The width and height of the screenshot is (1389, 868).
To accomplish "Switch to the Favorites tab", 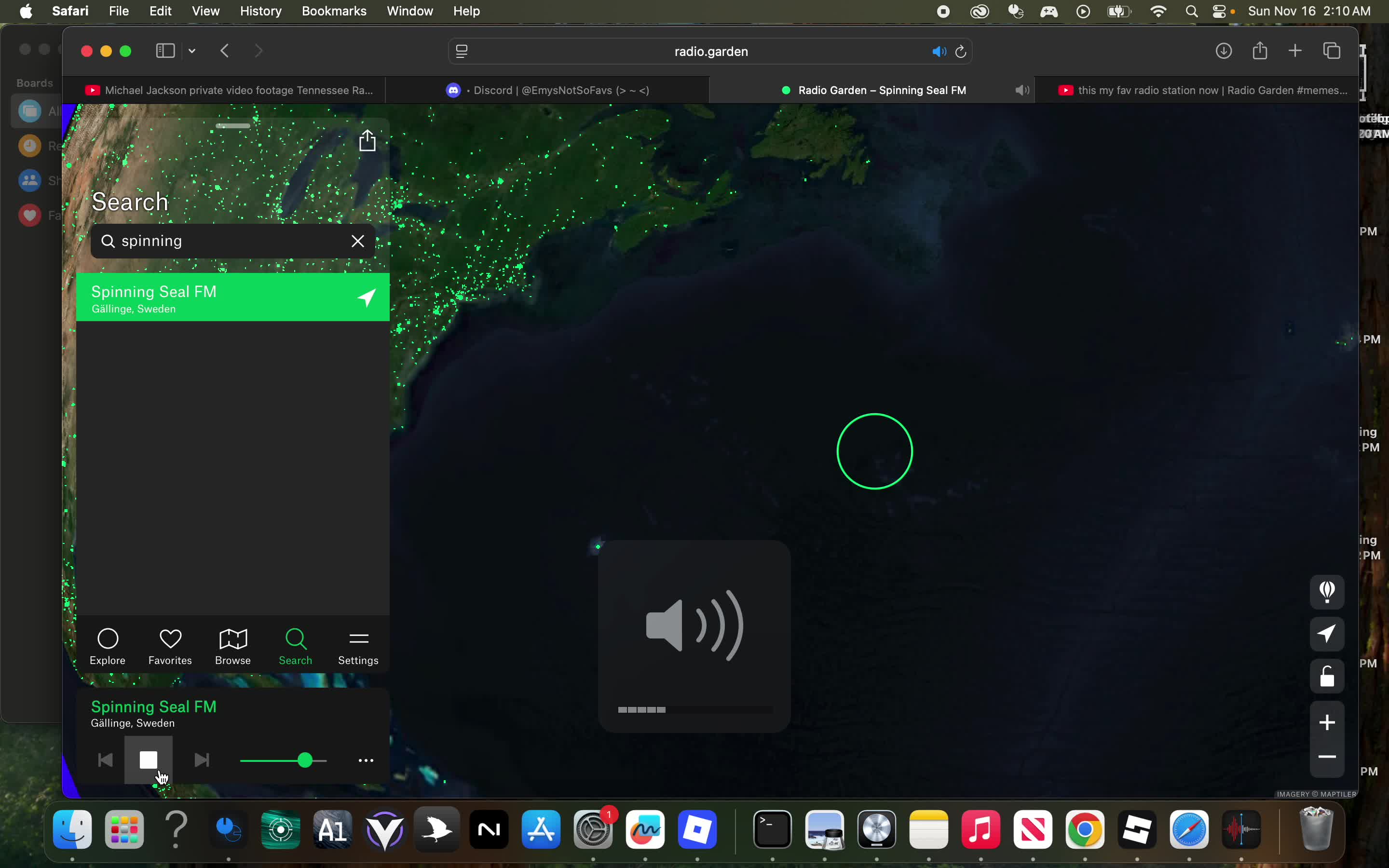I will click(x=170, y=646).
